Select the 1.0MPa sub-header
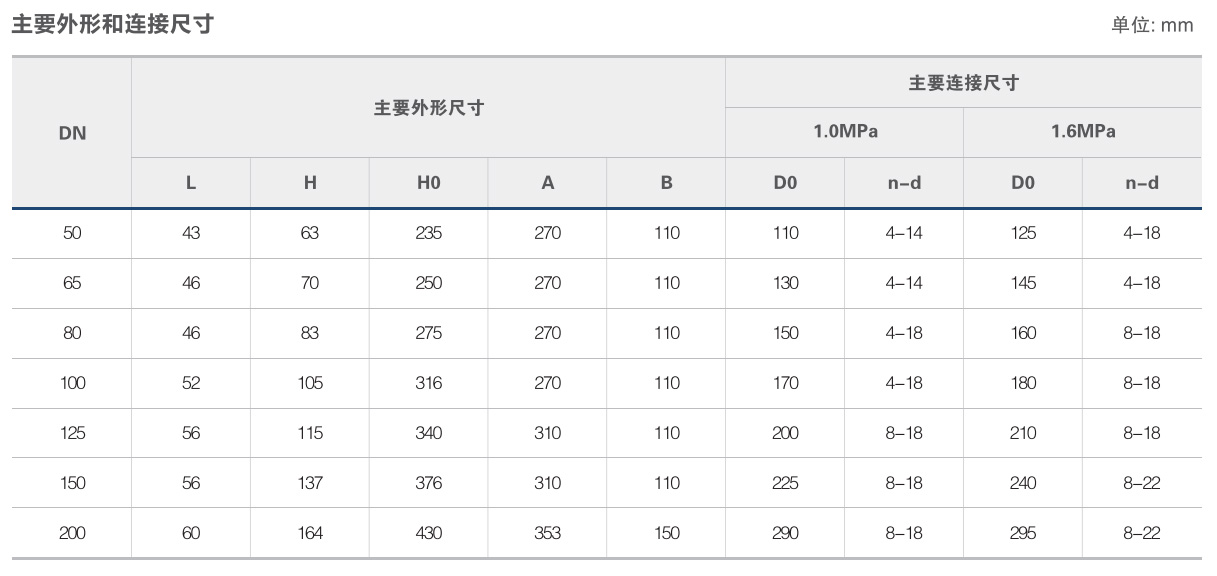The width and height of the screenshot is (1217, 576). click(844, 131)
